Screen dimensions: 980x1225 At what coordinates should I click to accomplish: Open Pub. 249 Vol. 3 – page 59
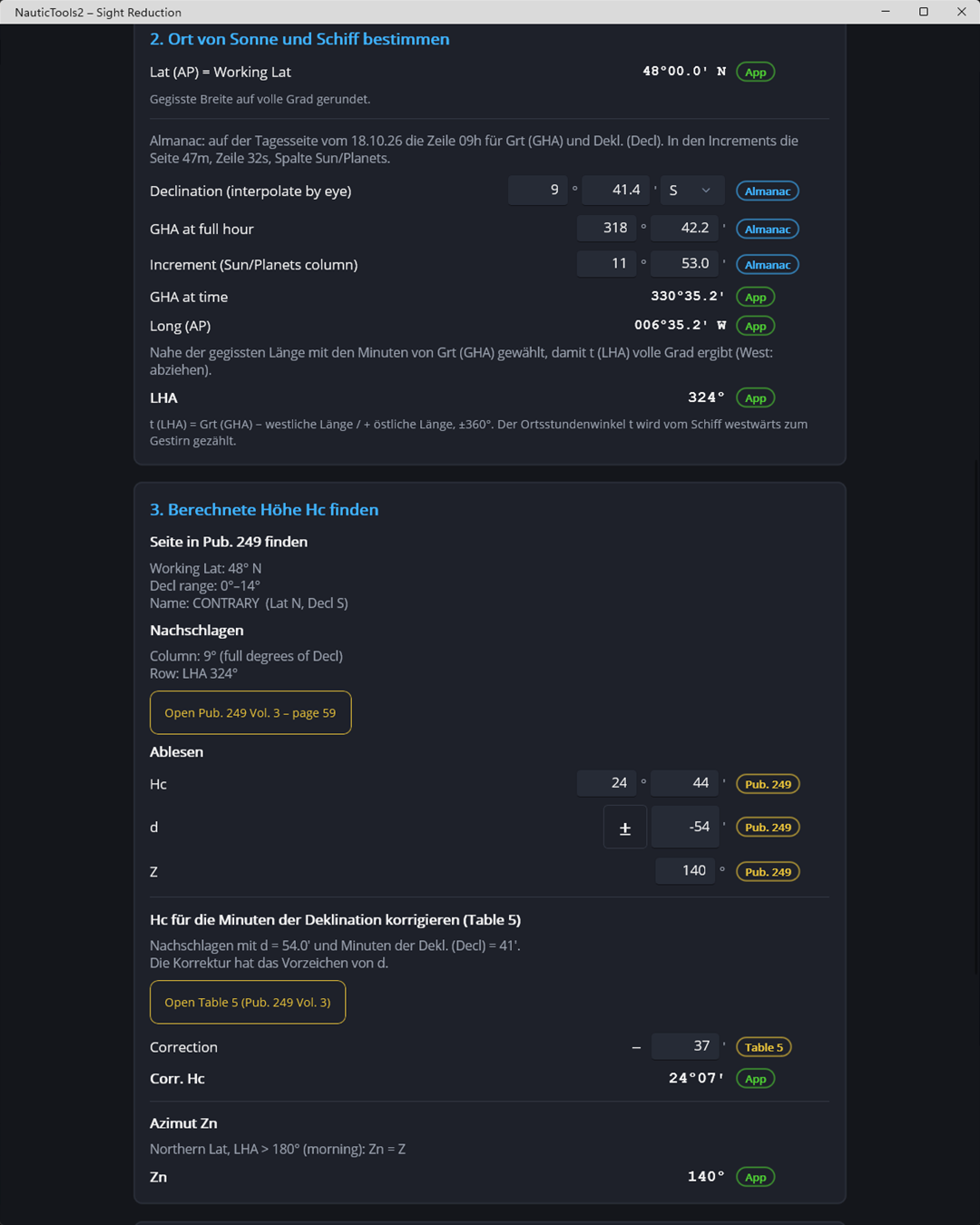tap(250, 713)
